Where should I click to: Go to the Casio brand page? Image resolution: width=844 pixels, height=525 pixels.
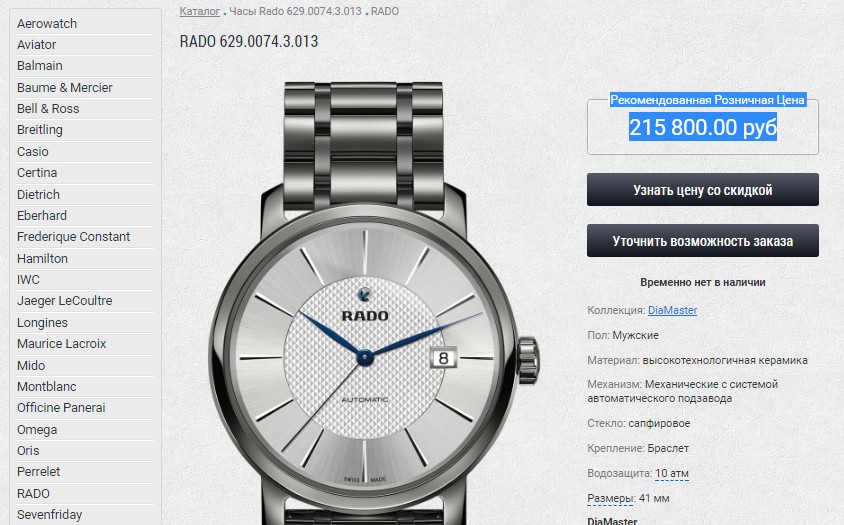[33, 151]
